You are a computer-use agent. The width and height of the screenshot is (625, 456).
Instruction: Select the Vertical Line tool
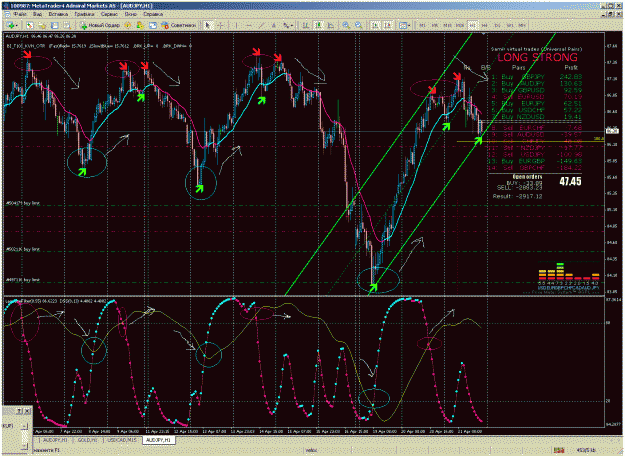pos(236,25)
